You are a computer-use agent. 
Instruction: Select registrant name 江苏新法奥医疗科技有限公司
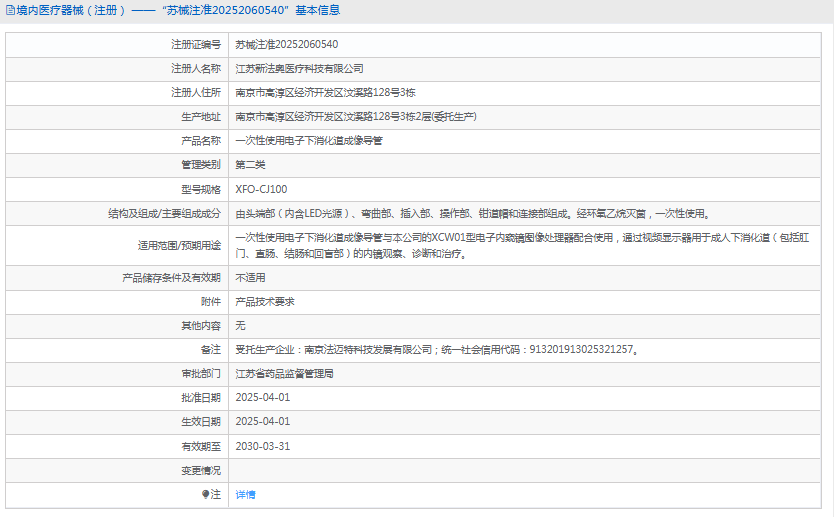pos(299,69)
